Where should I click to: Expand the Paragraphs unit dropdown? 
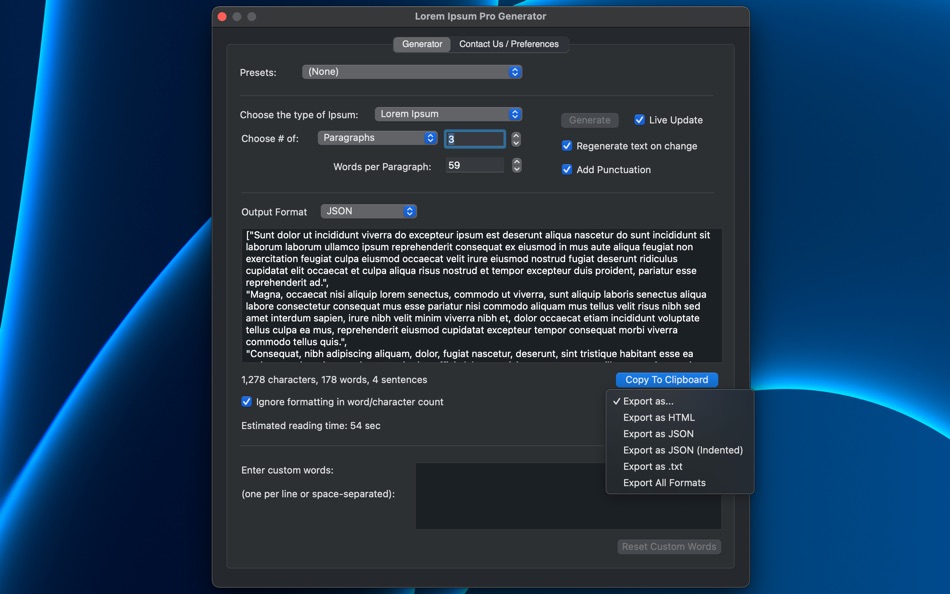(377, 137)
